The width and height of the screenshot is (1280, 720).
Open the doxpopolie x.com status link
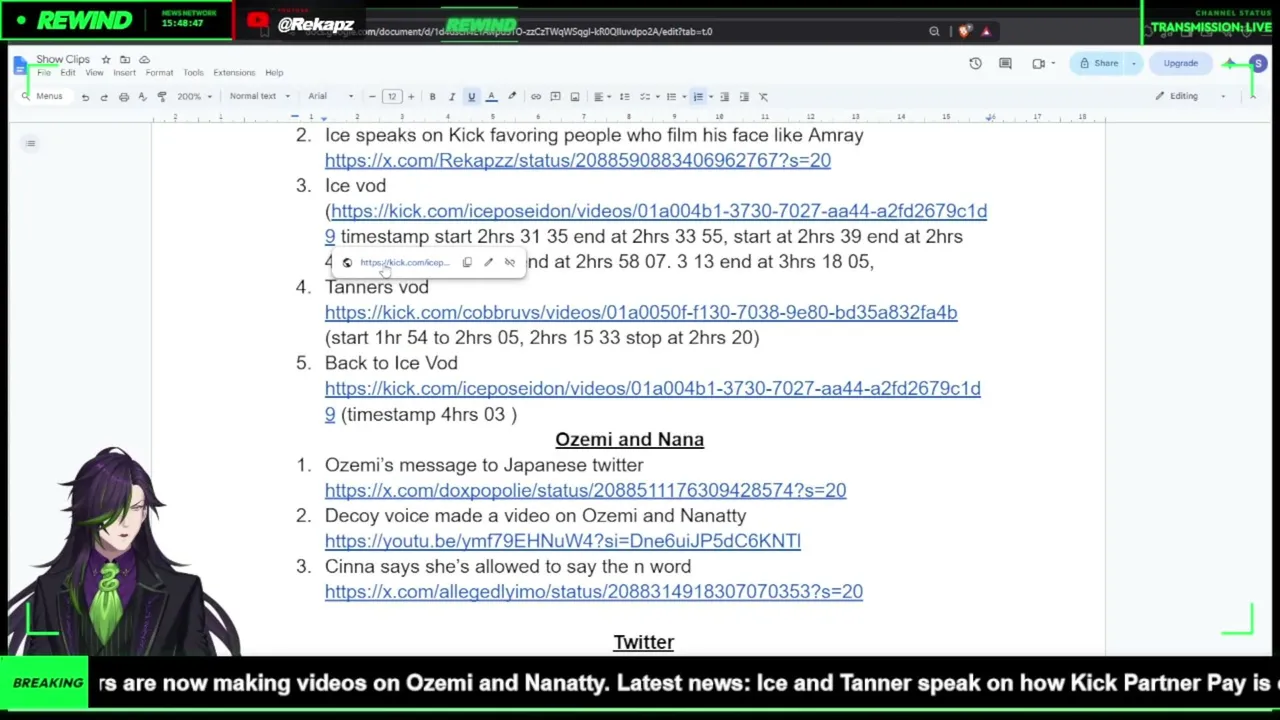[x=585, y=491]
